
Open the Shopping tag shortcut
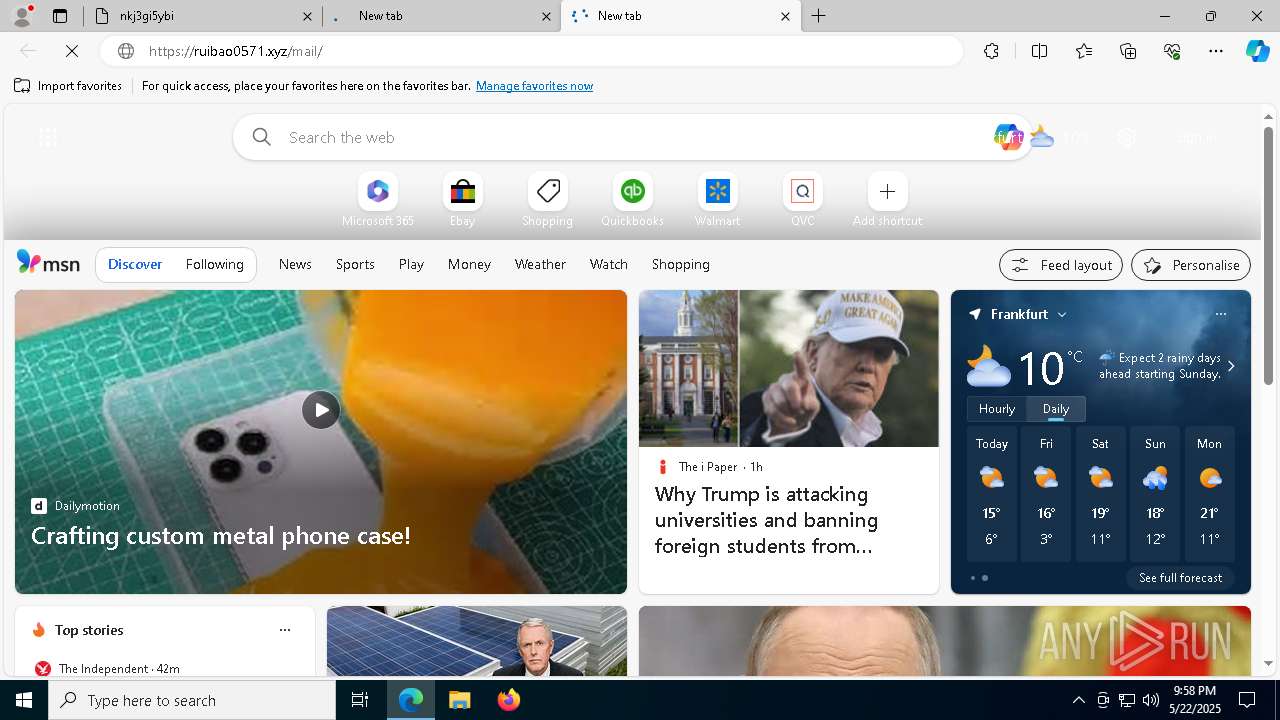tap(547, 200)
